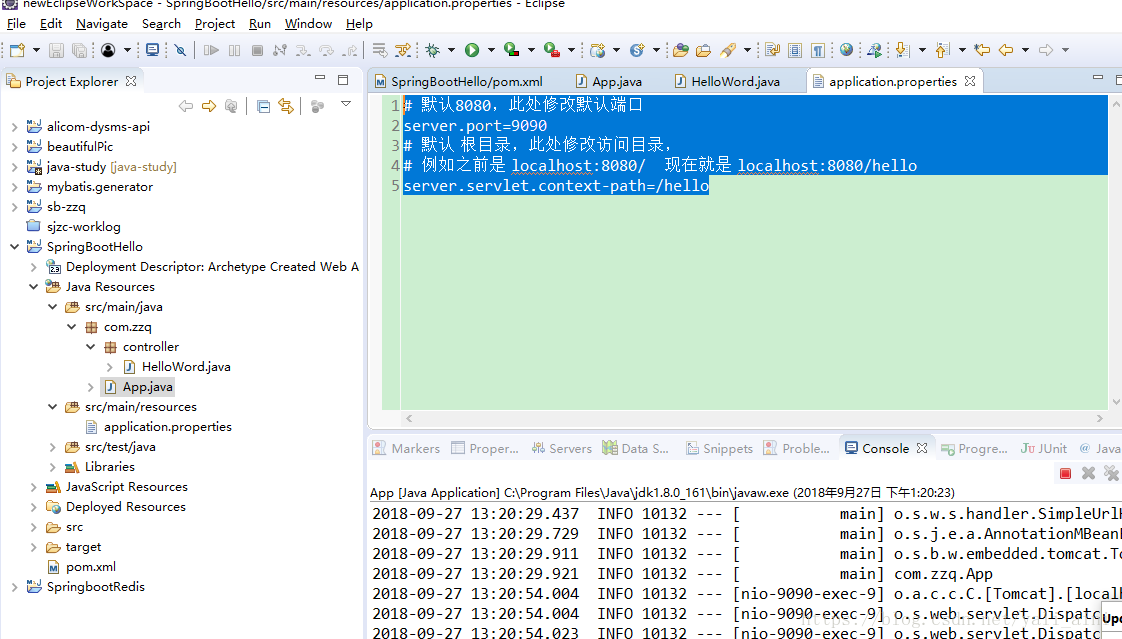Click the Back navigation yellow arrow
Screen dimensions: 1122x639
click(x=1006, y=50)
